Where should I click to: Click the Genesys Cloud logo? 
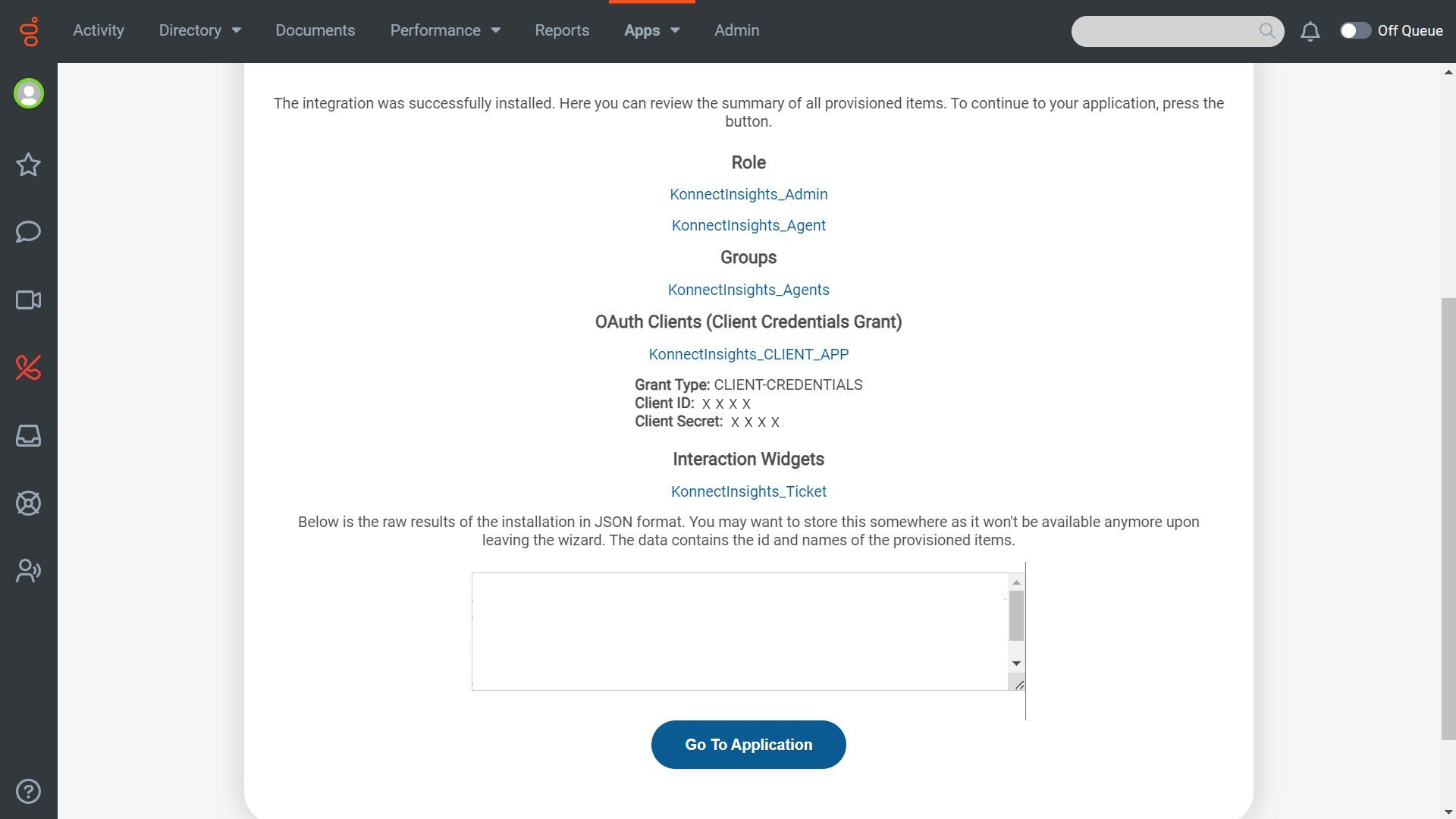(29, 31)
